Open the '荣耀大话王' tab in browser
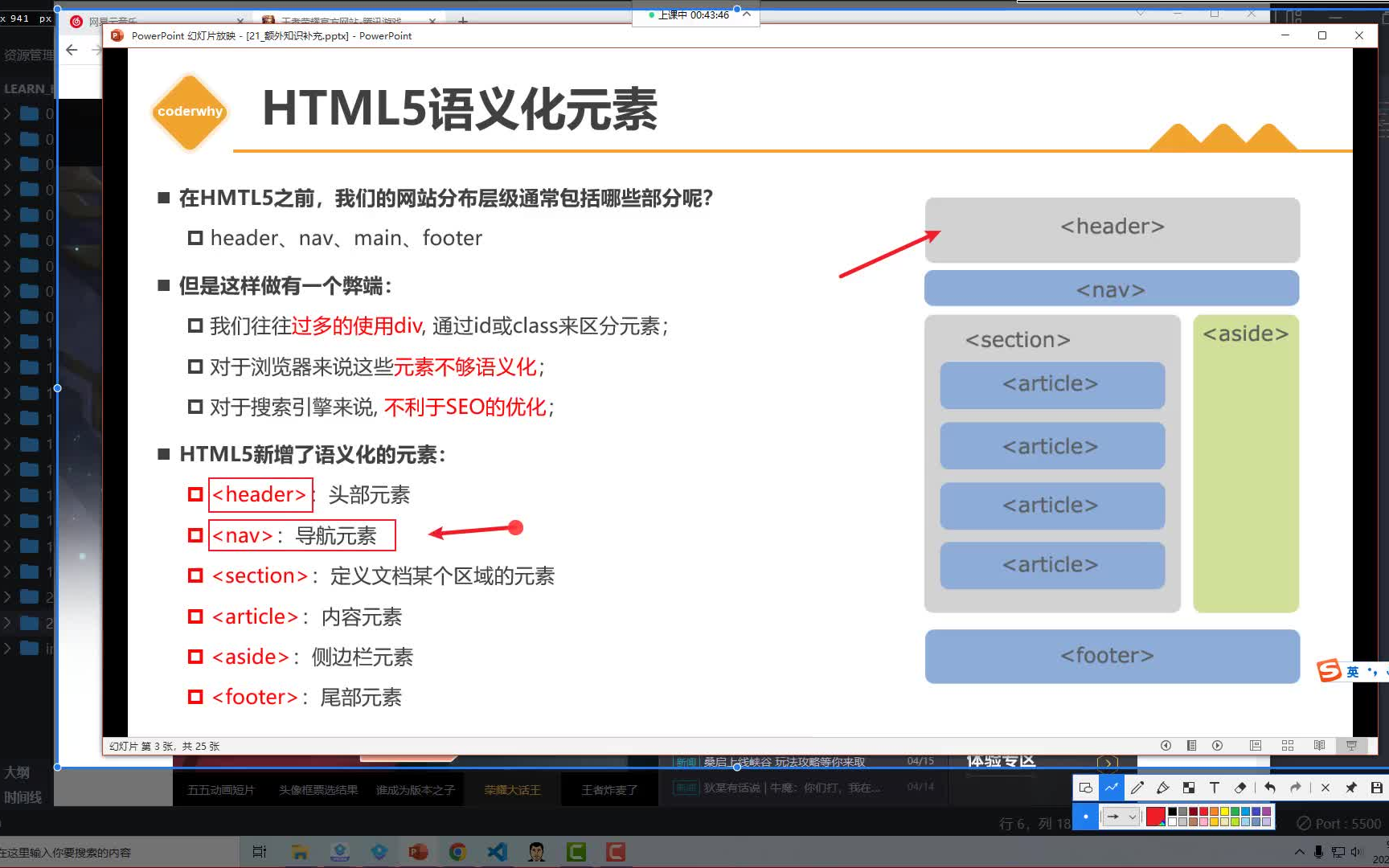Image resolution: width=1389 pixels, height=868 pixels. tap(512, 790)
